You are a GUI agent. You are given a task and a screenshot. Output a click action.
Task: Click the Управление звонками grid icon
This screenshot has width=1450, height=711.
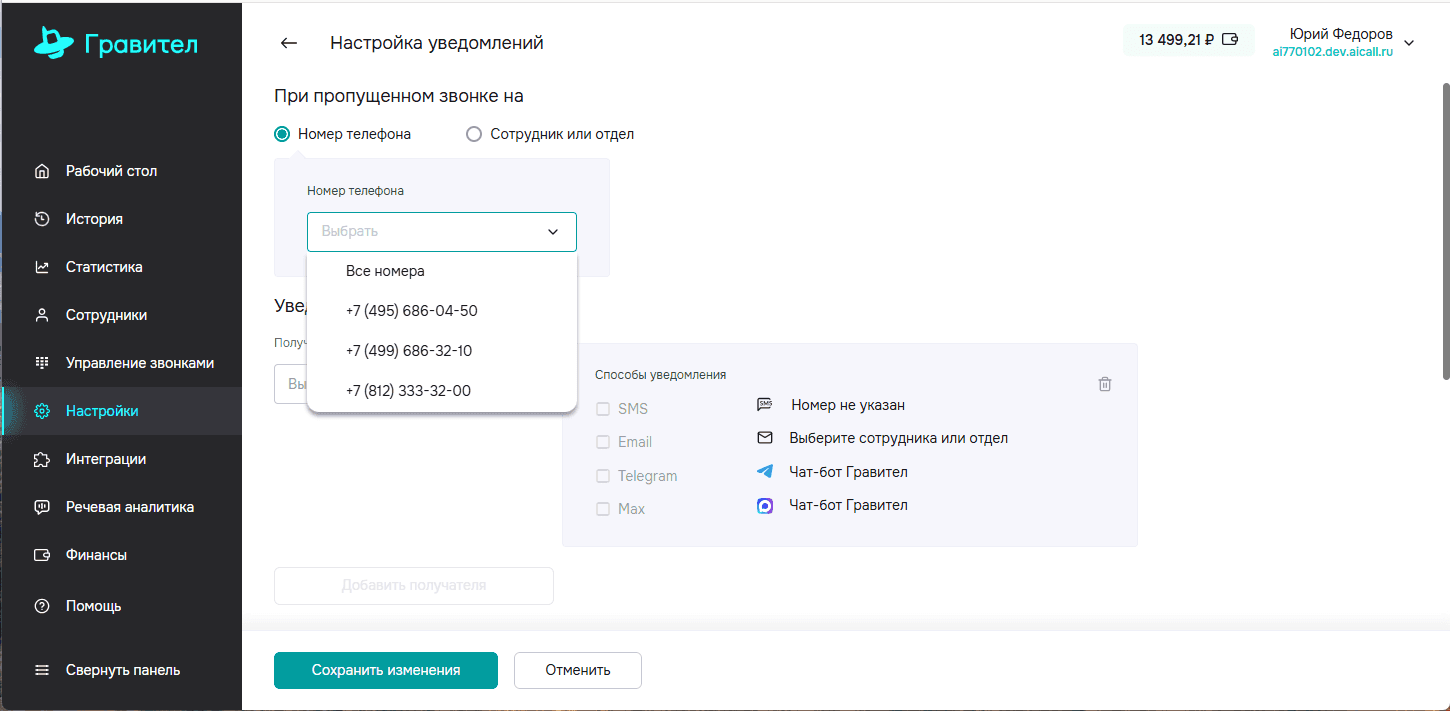pos(42,363)
